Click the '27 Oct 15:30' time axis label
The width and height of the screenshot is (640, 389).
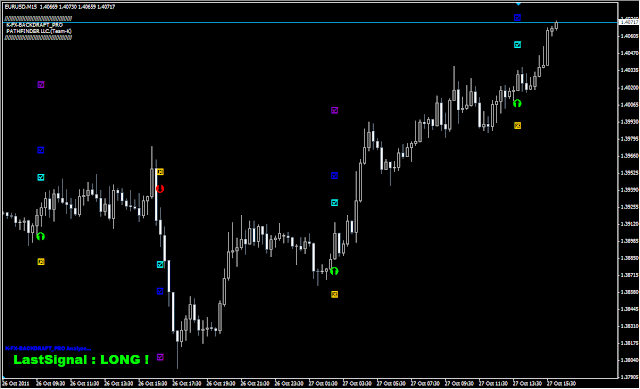561,384
